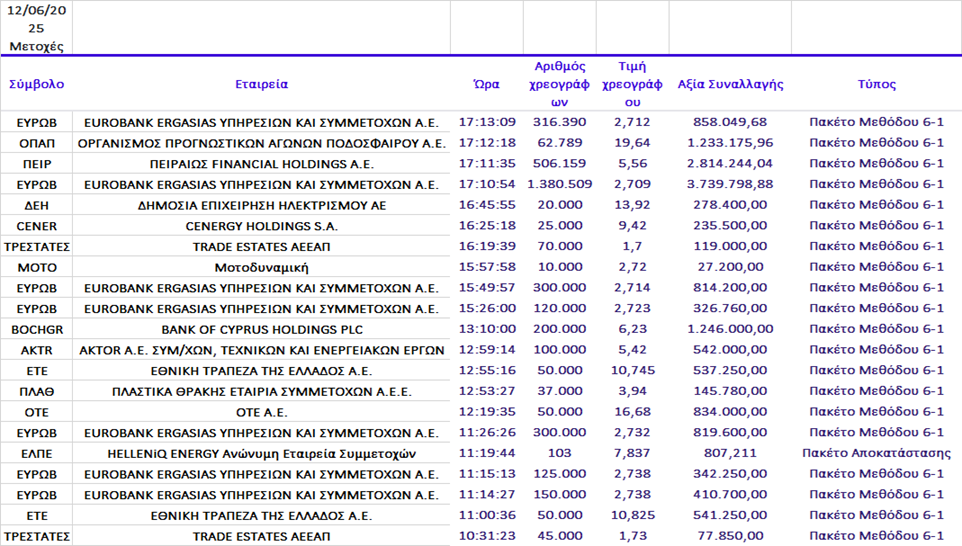Click the 'CENER' symbol cell
962x546 pixels.
[x=37, y=226]
